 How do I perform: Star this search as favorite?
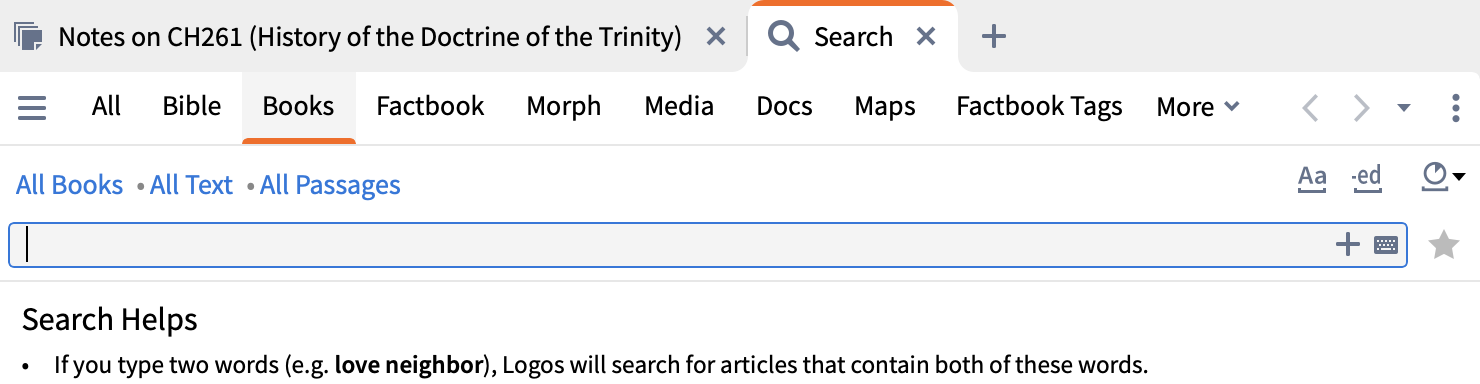1443,245
